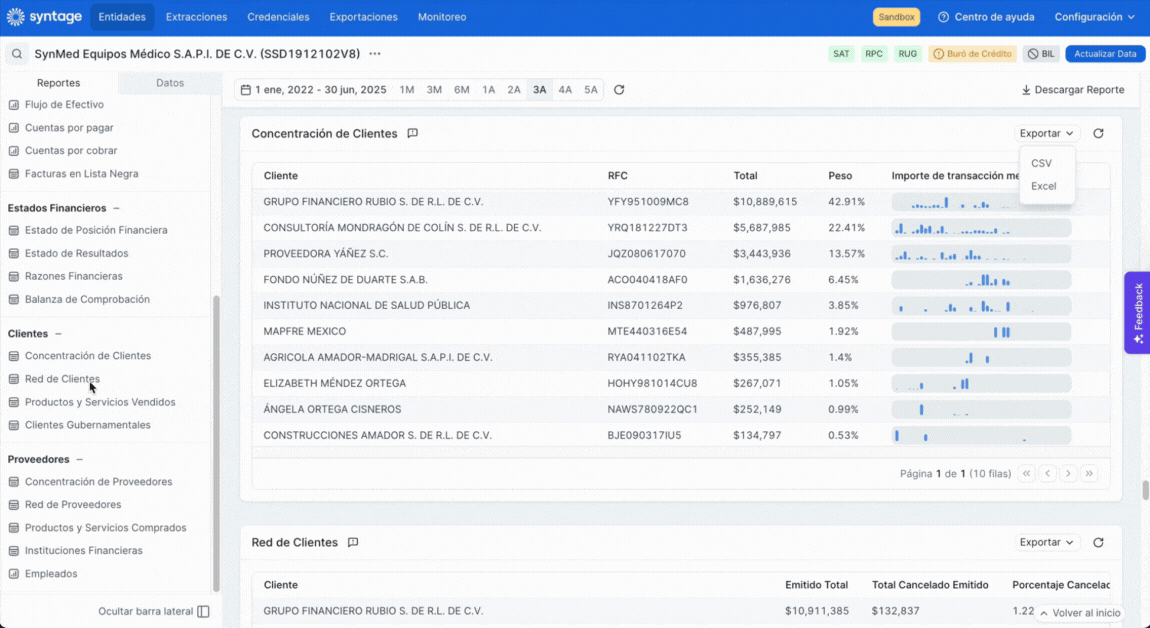
Task: Open the date range picker 1 ene, 2022 - 30 jun, 2025
Action: [314, 90]
